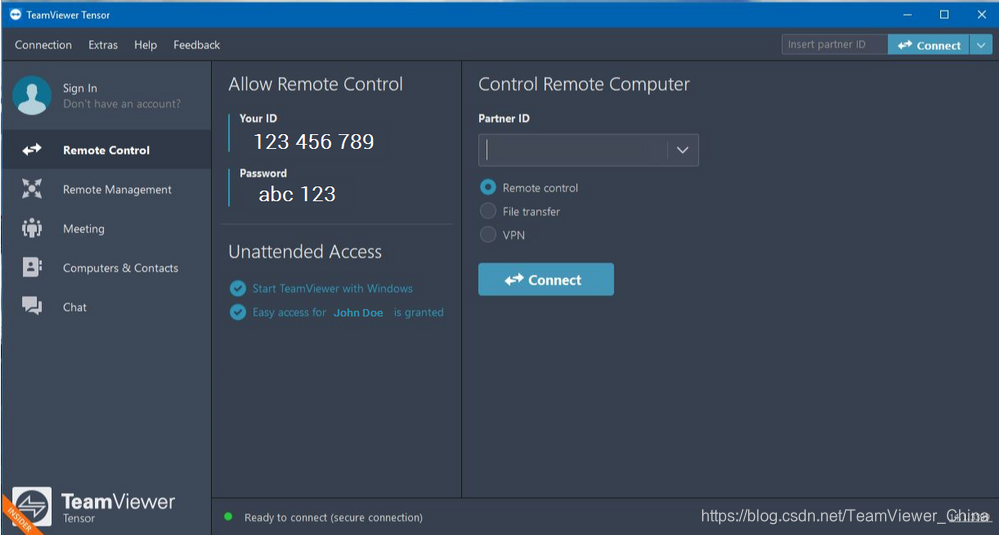
Task: Click the Meeting people sidebar icon
Action: 32,228
